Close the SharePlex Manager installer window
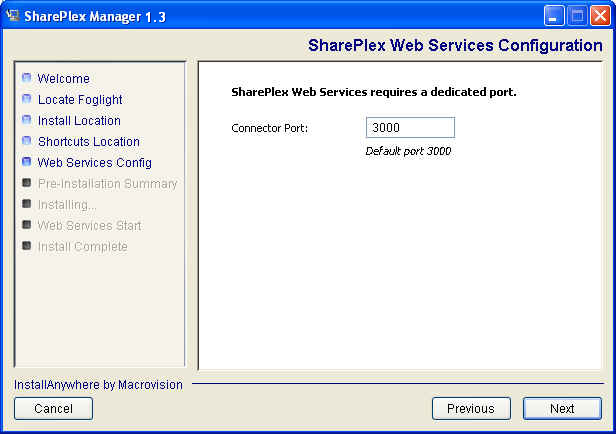Image resolution: width=616 pixels, height=434 pixels. coord(599,16)
